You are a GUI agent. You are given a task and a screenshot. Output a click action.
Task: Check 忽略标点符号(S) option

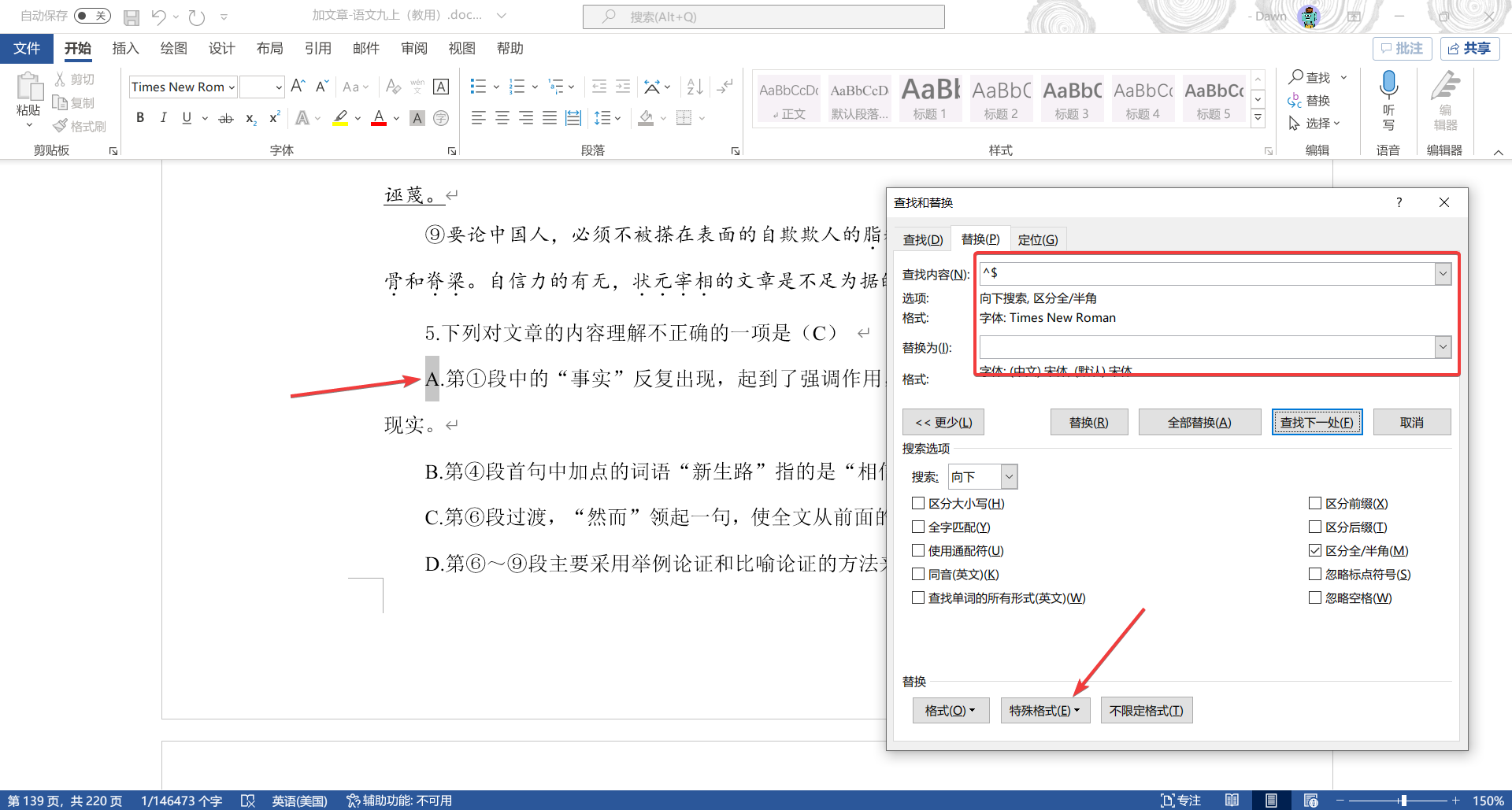pos(1315,574)
